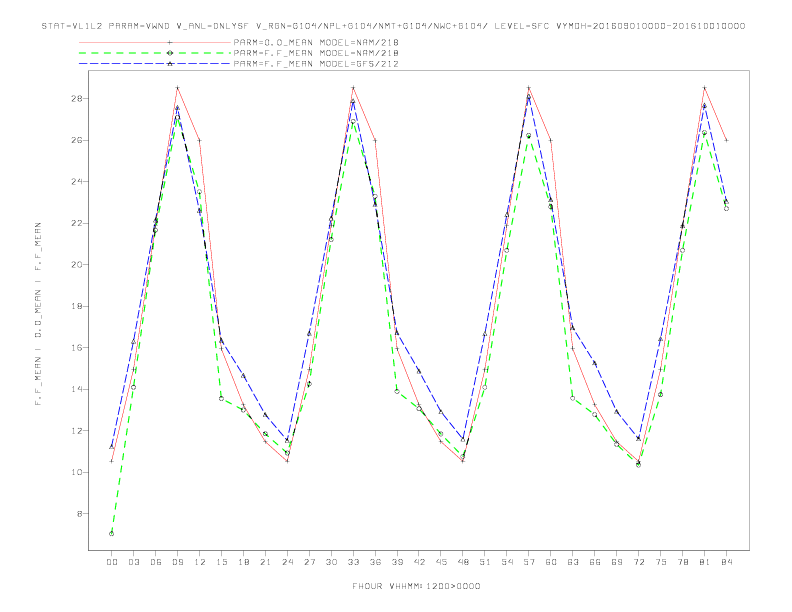The height and width of the screenshot is (612, 792).
Task: Click x-axis tick label 57
Action: coord(529,562)
